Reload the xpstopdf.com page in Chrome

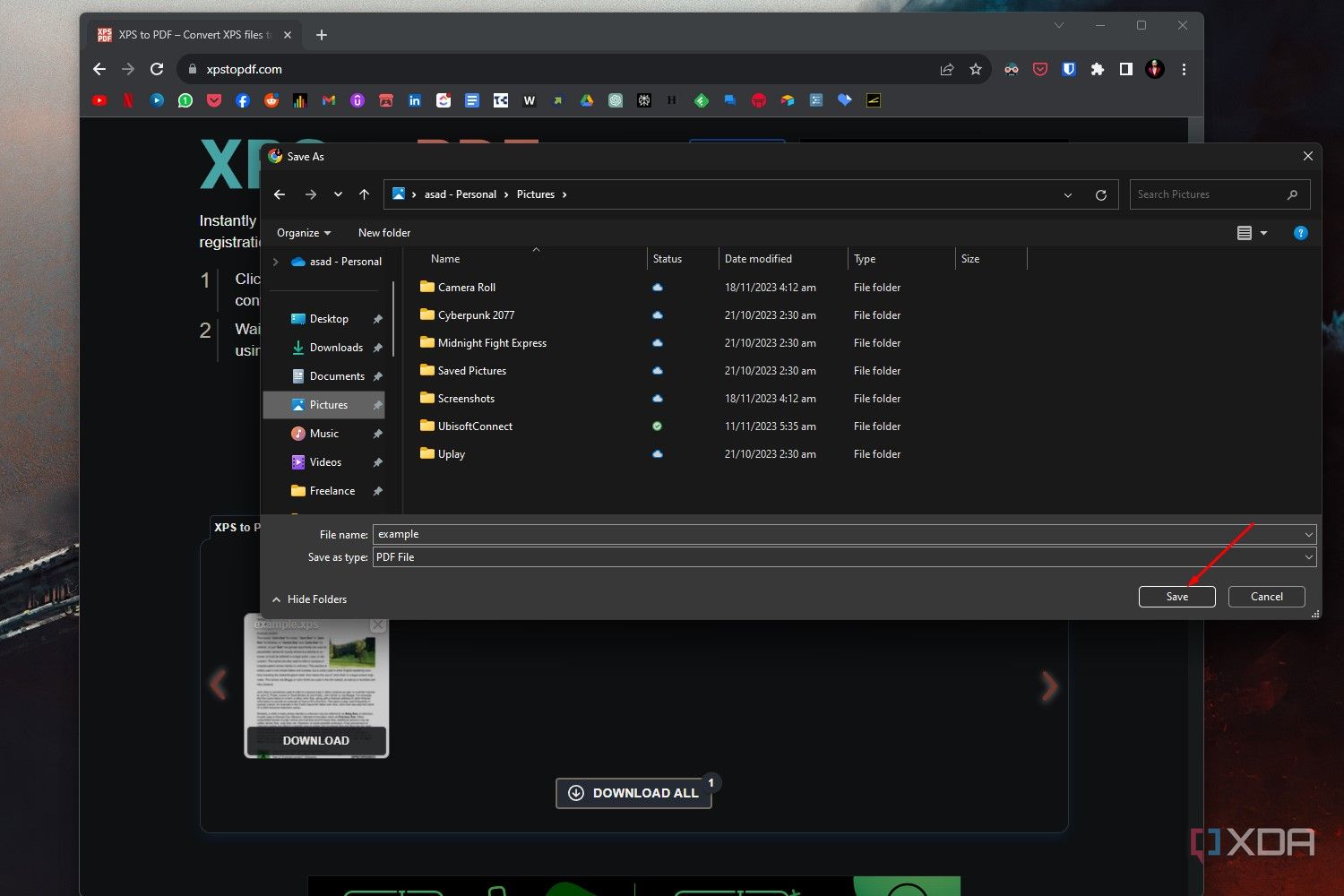157,69
